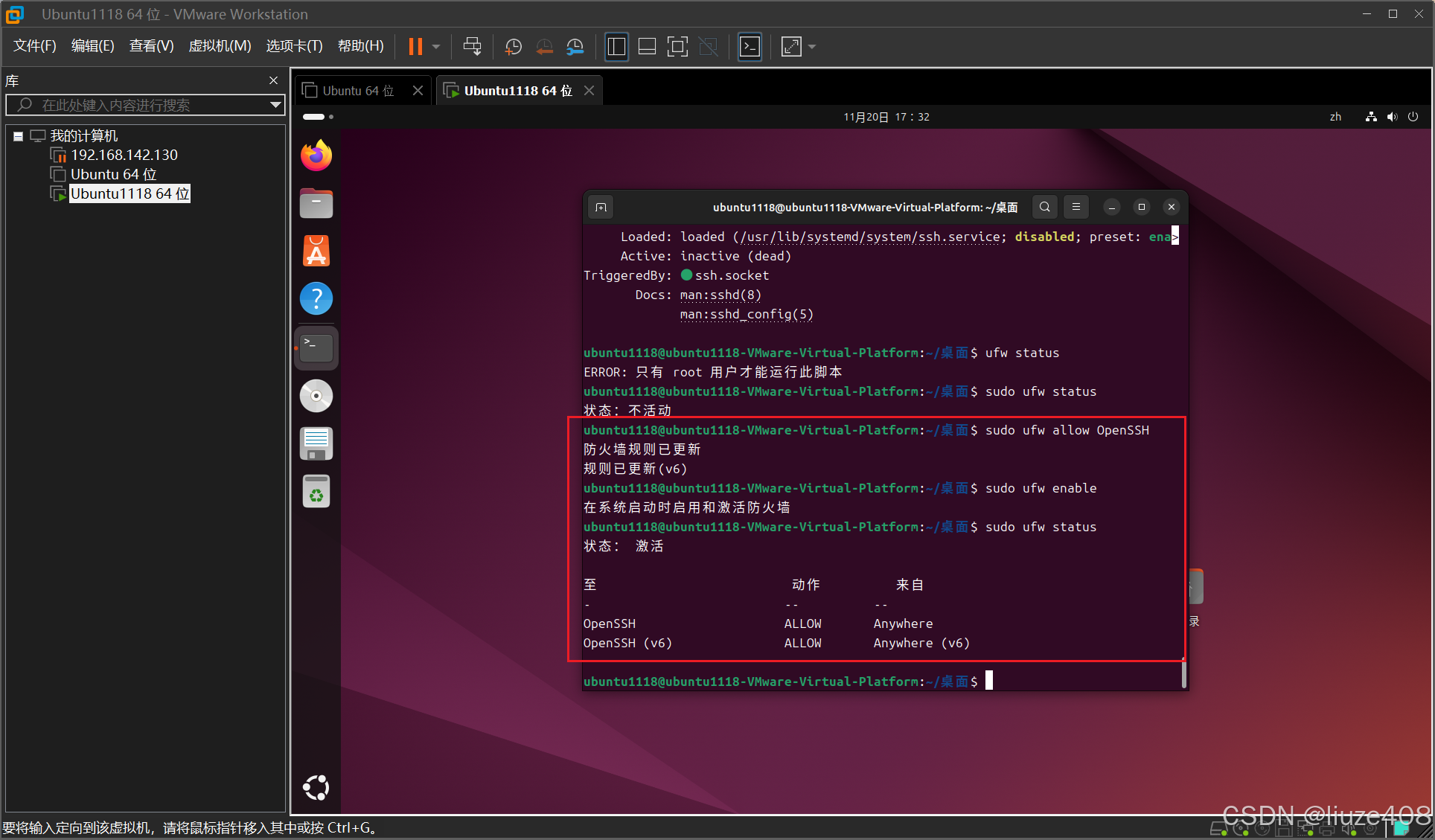Click the take snapshot toolbar icon

(513, 47)
